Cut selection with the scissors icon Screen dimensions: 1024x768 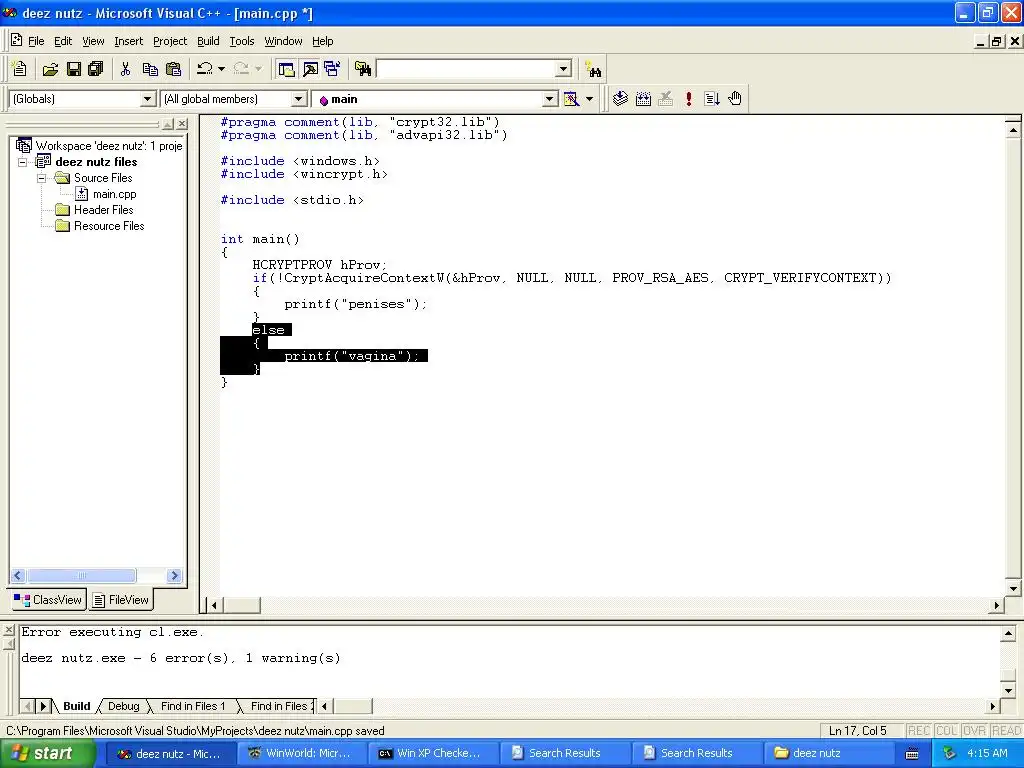click(125, 69)
